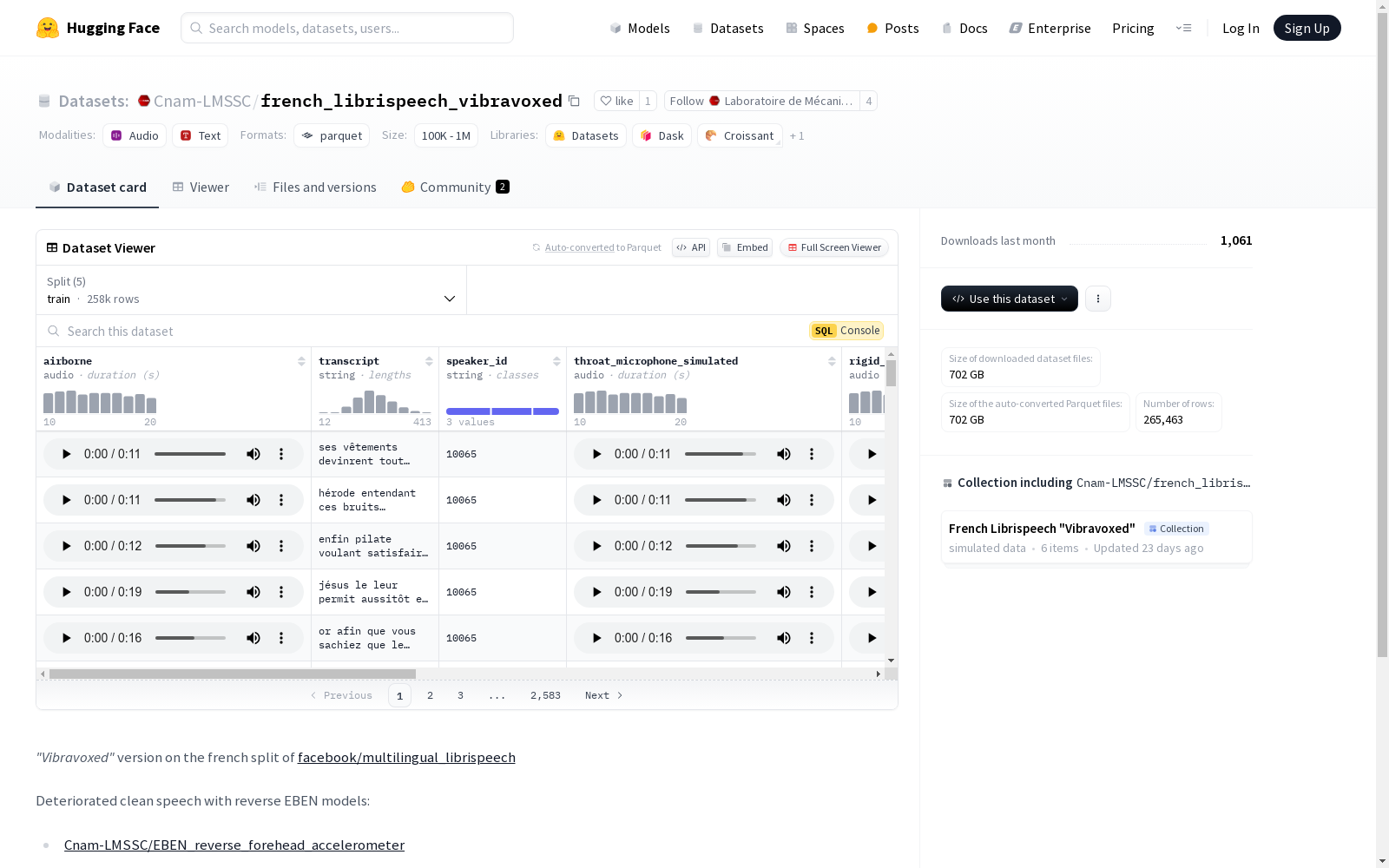Seek airborne audio slider in 'ses vêtements' row

(190, 454)
